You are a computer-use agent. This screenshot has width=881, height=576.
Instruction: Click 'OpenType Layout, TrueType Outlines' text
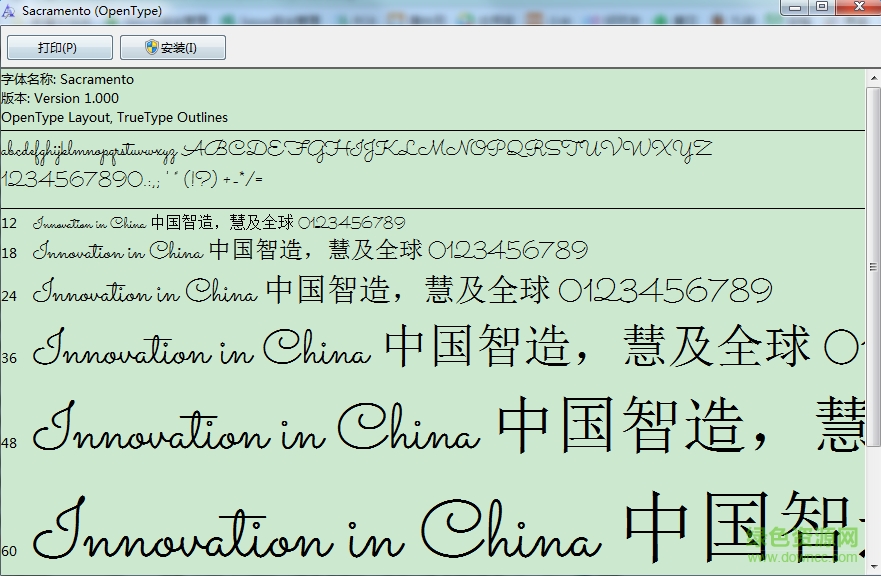115,117
